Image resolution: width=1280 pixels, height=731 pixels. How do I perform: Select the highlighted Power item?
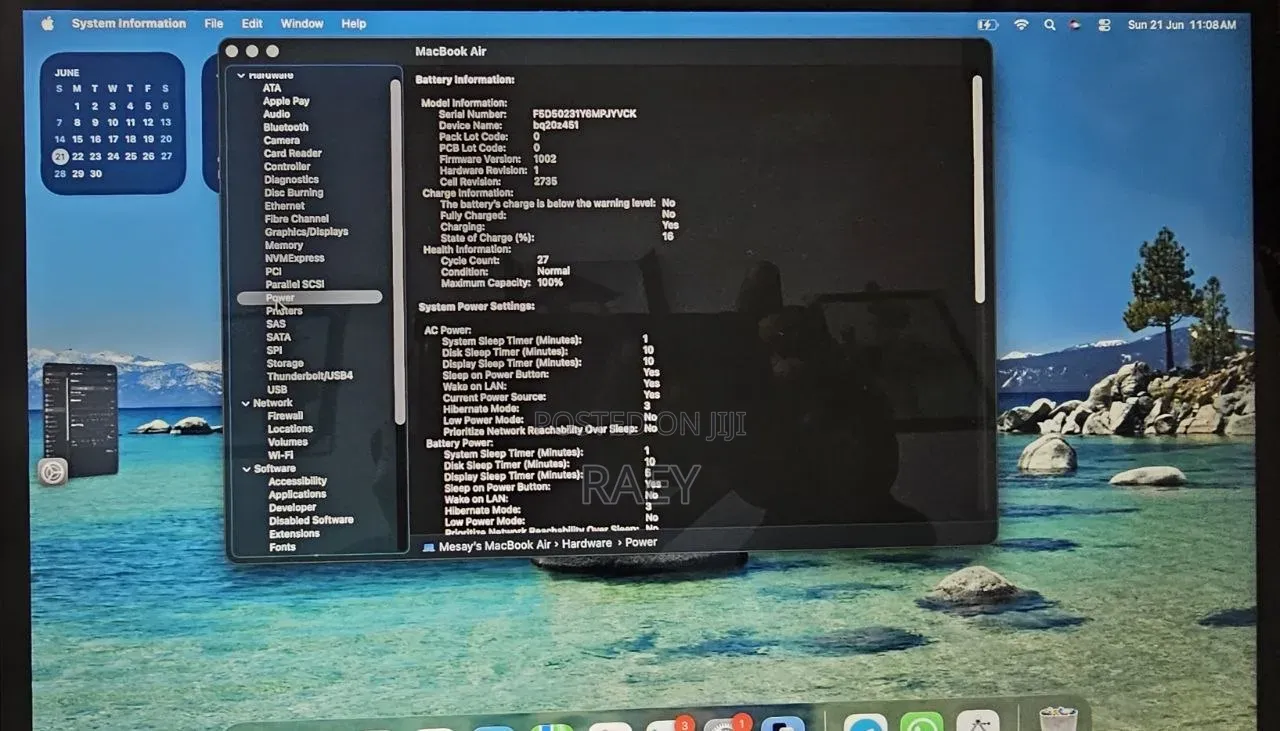click(309, 297)
